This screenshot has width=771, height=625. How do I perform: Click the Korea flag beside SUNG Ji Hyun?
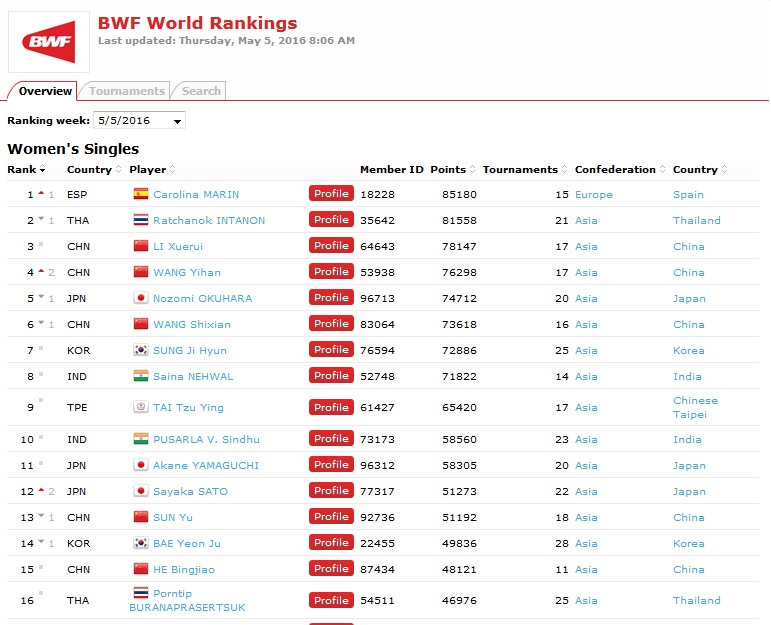tap(141, 350)
